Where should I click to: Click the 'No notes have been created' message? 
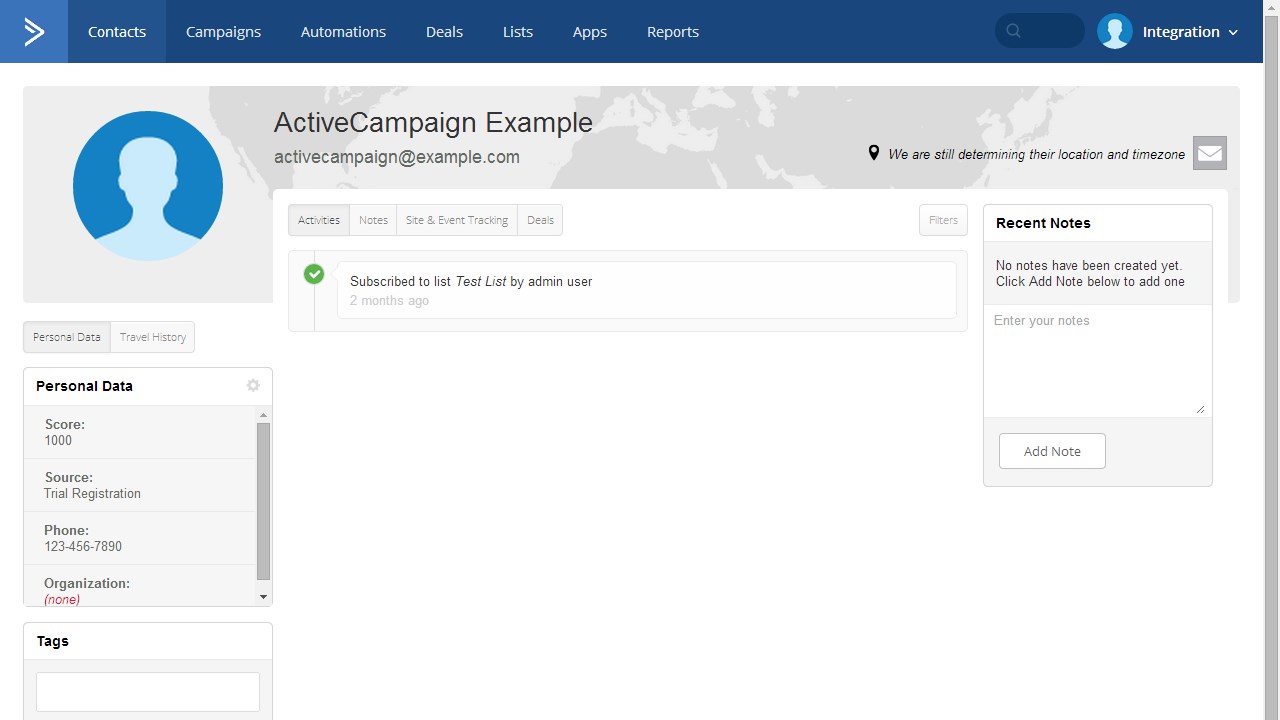(x=1090, y=273)
